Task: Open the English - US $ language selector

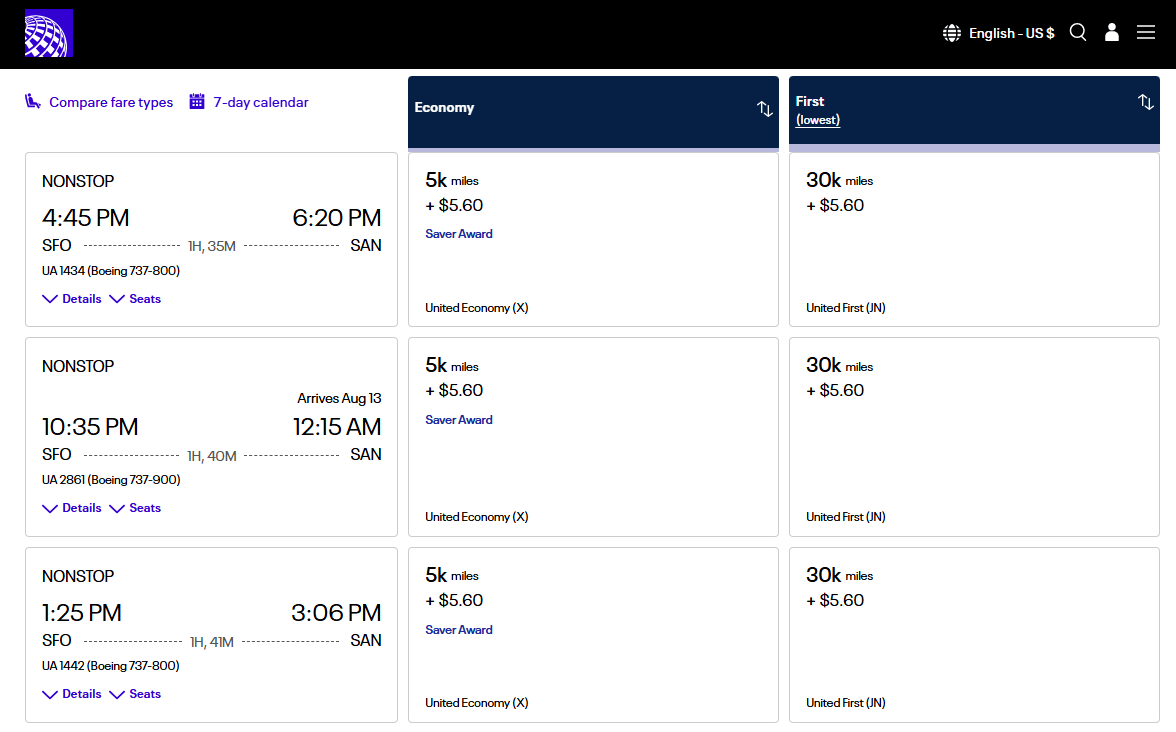Action: [x=1011, y=33]
